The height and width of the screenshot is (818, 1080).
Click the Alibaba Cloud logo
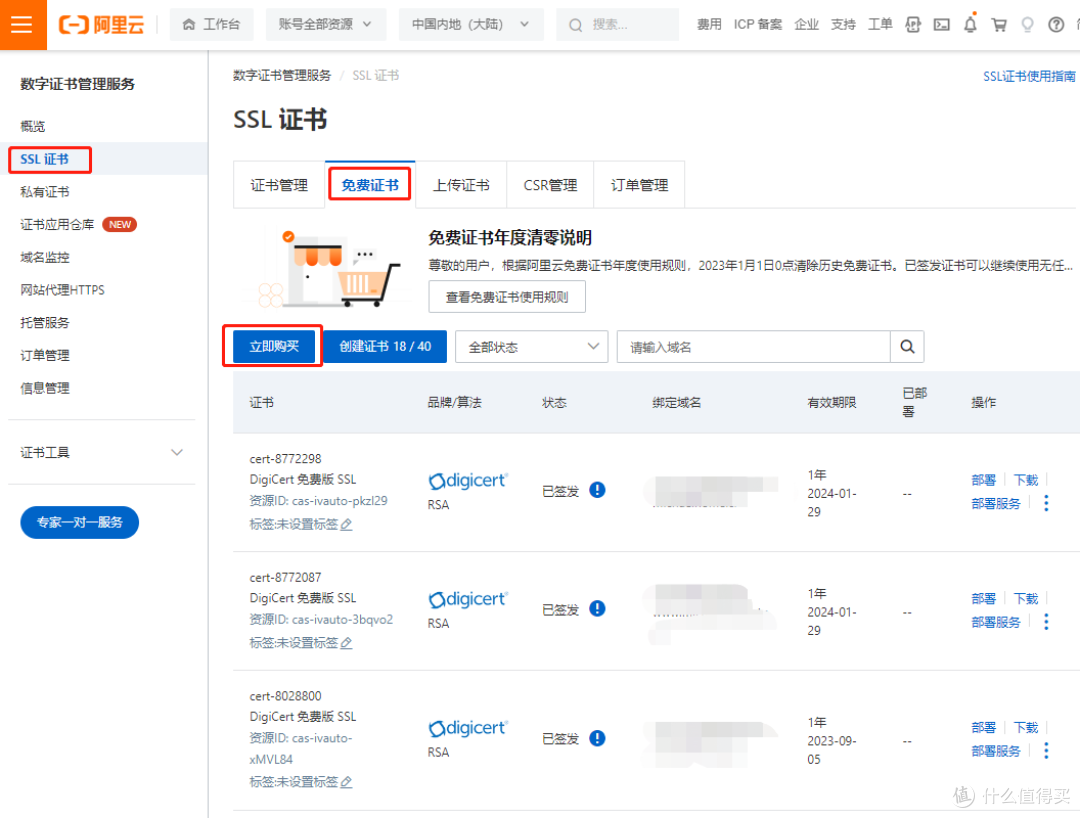102,25
